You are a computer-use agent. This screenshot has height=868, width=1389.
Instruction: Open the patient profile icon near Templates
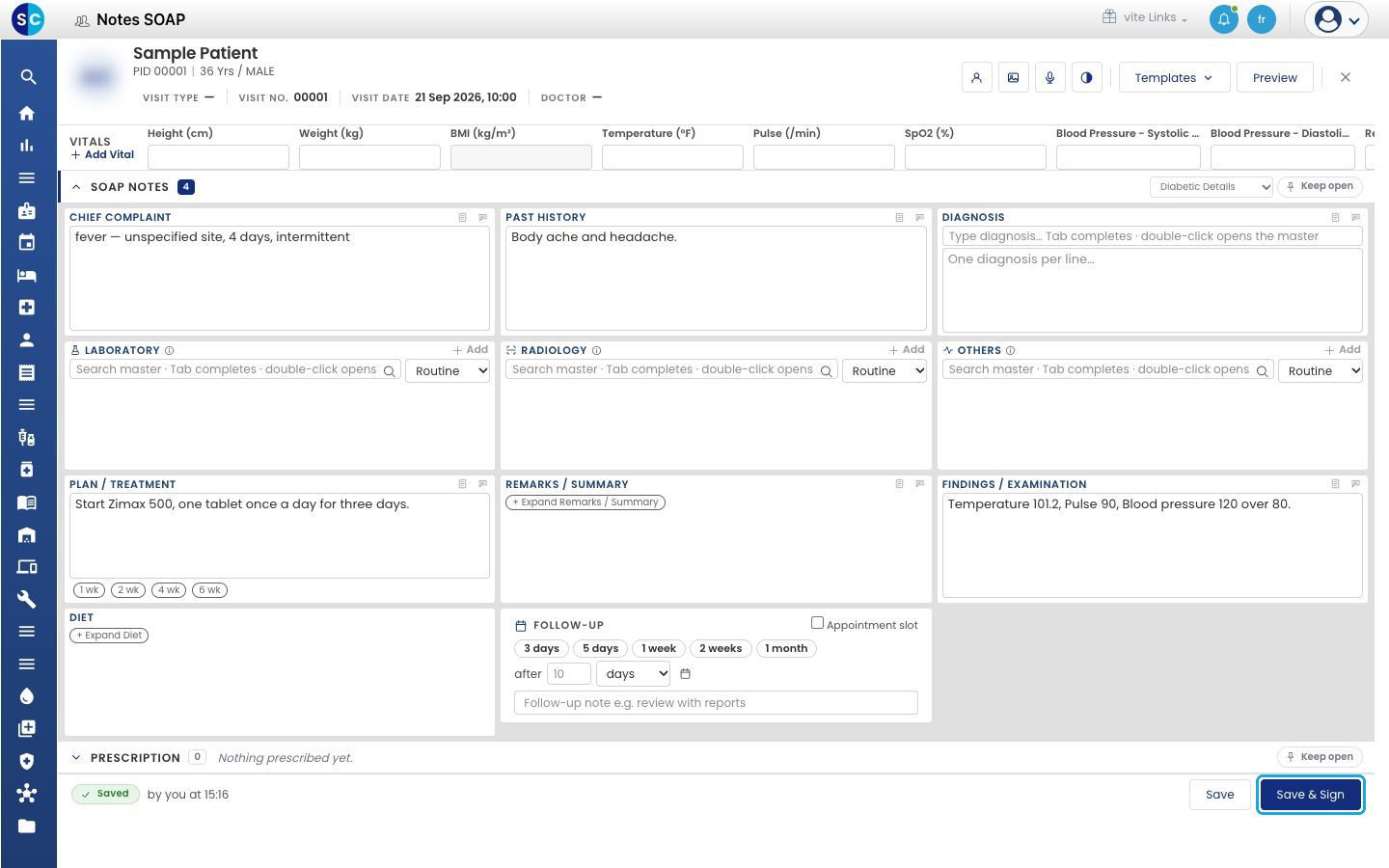(x=977, y=78)
